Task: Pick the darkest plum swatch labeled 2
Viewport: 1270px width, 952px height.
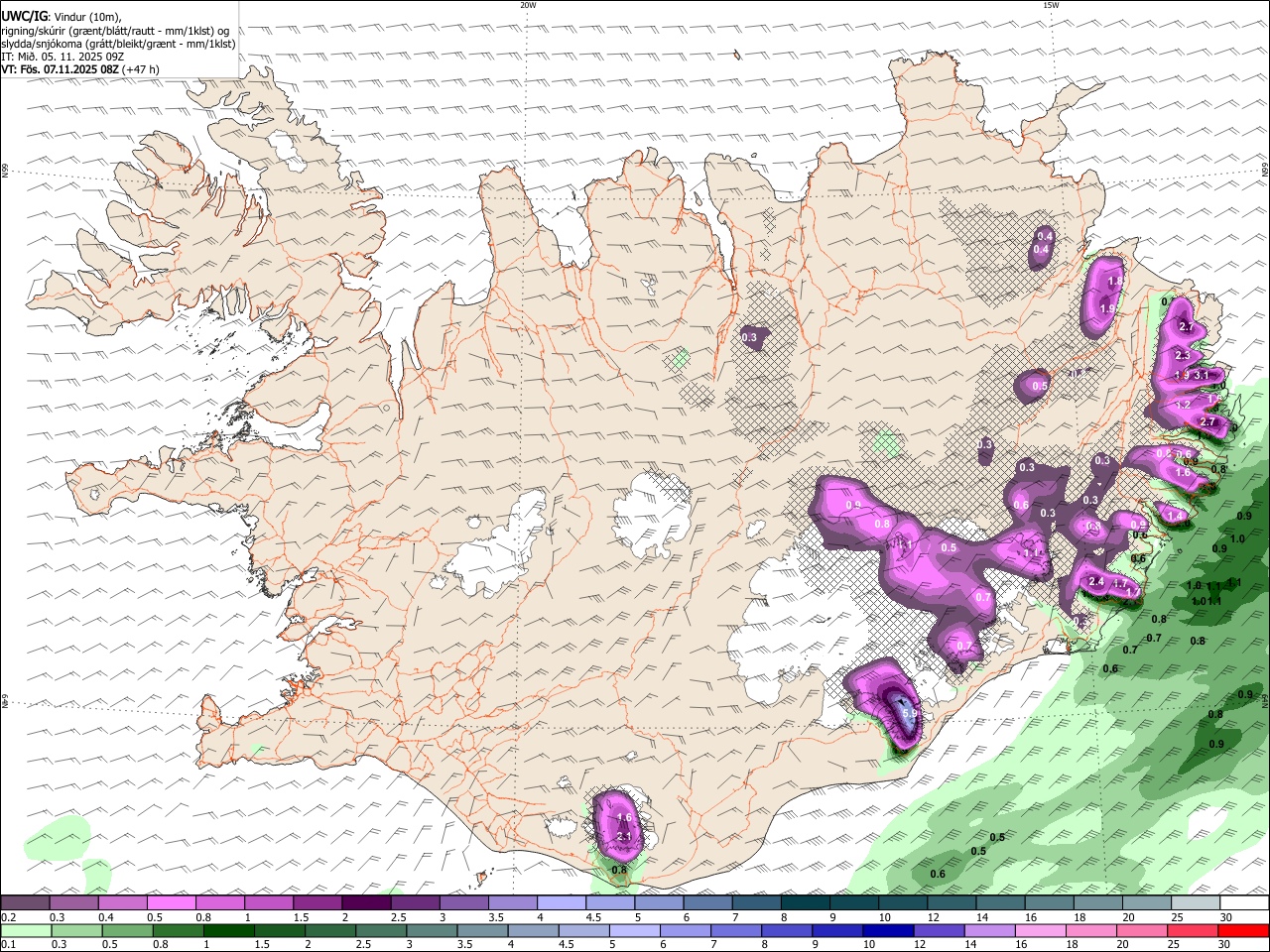Action: [366, 902]
